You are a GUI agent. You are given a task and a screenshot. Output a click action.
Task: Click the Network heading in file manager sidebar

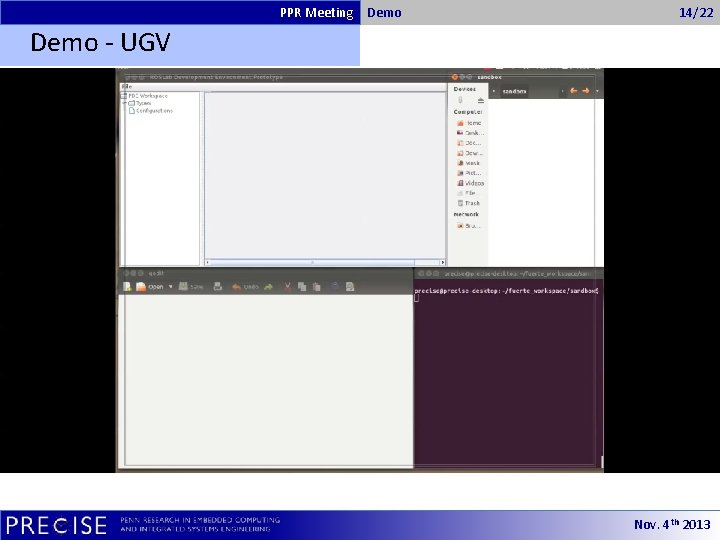tap(466, 214)
